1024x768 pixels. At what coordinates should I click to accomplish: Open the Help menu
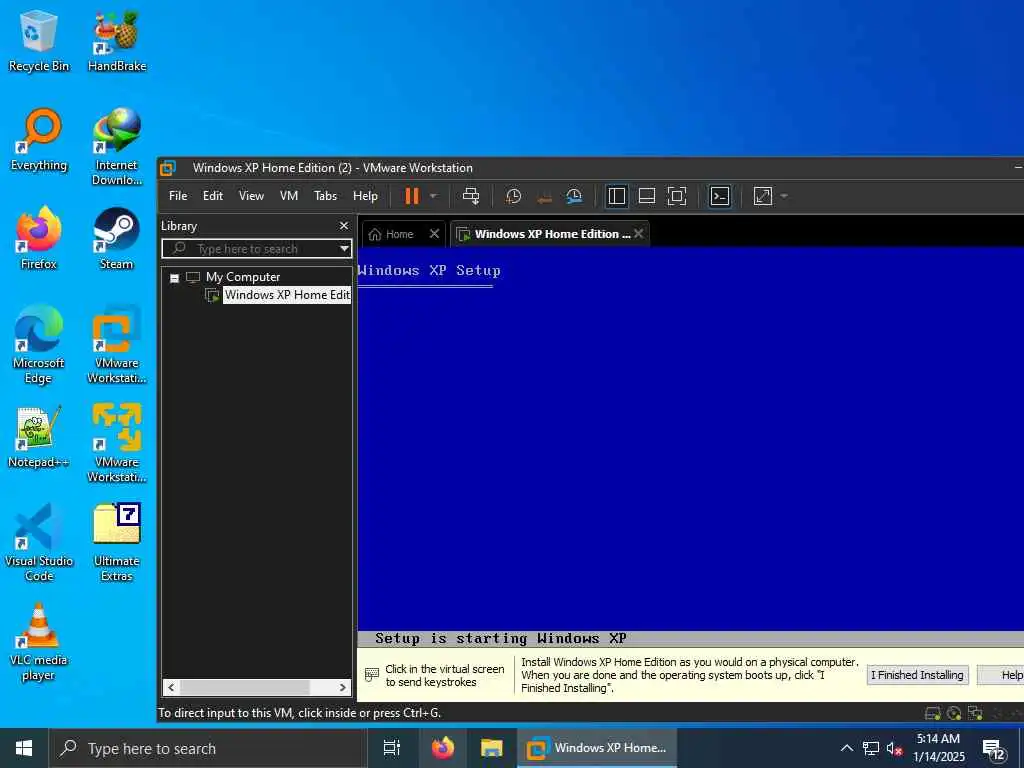click(x=365, y=196)
